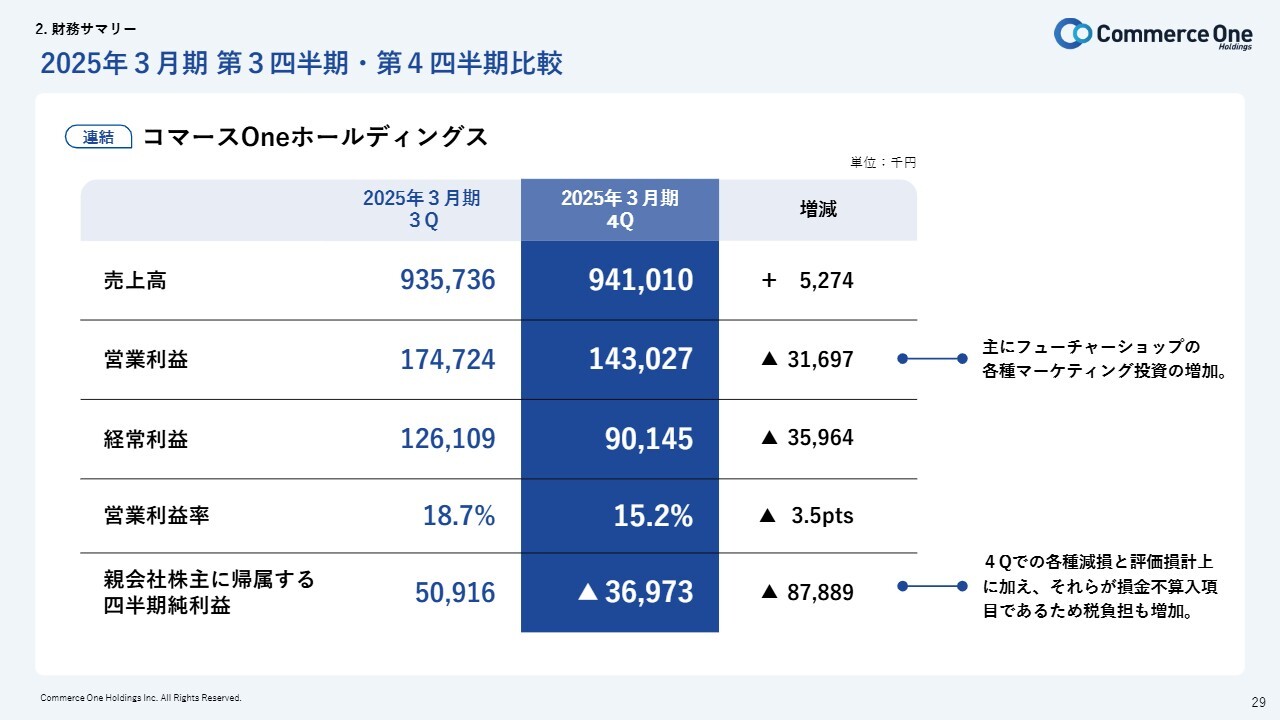Click the 2. 財務サマリー section label
1280x720 pixels.
click(x=86, y=28)
